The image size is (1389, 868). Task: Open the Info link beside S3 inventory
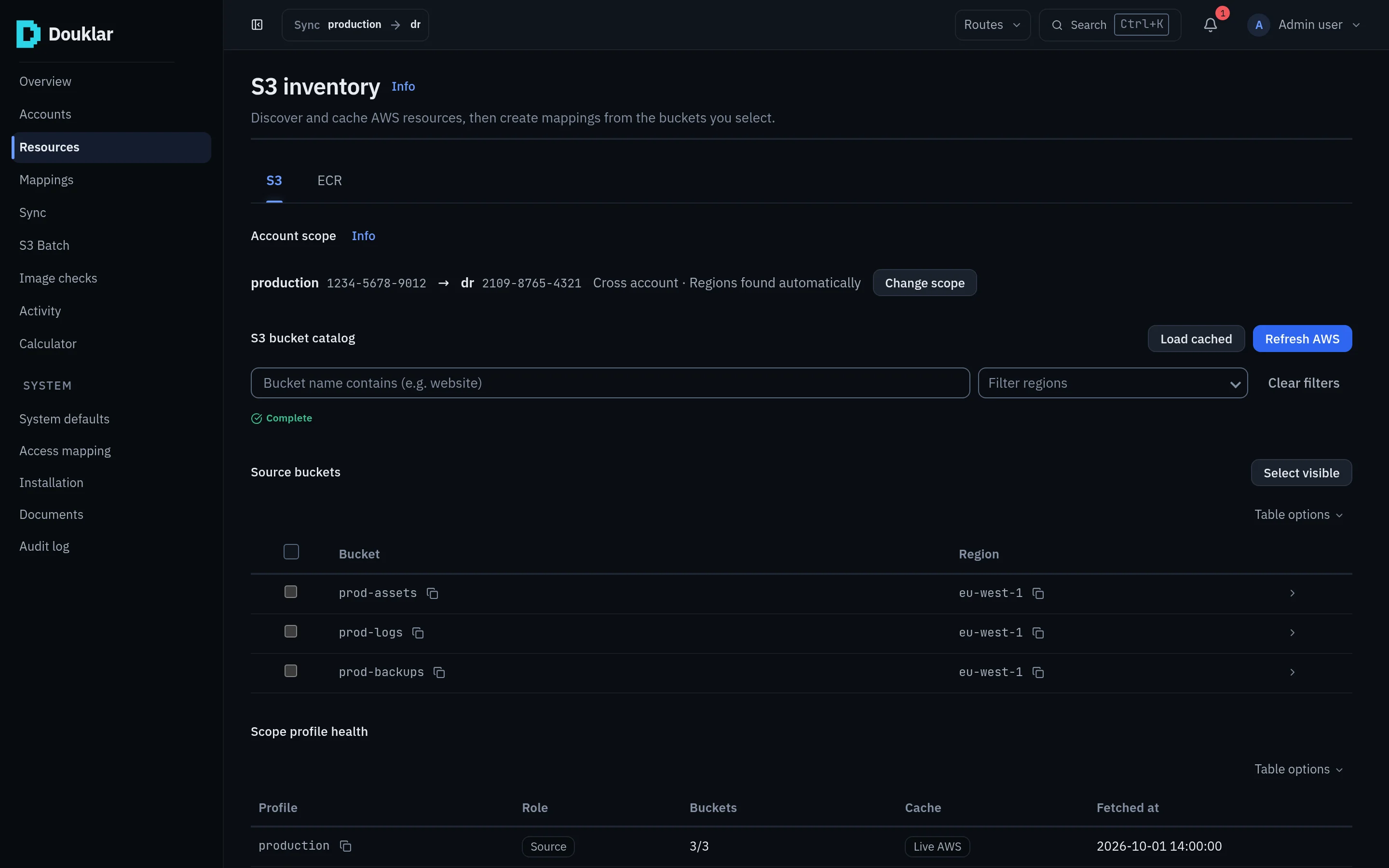click(403, 87)
